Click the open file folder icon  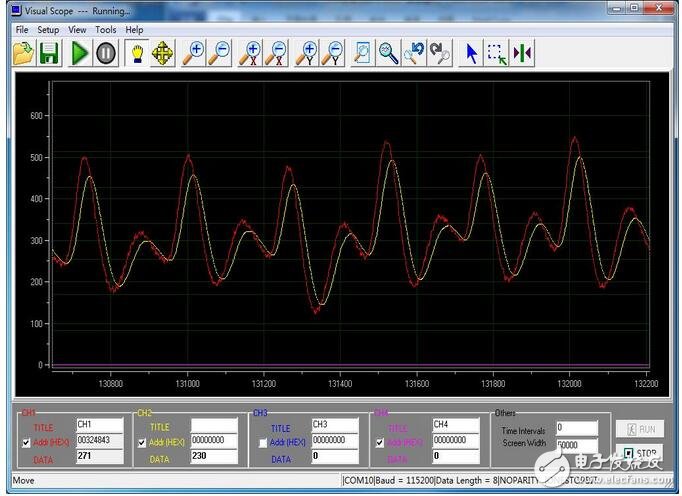[x=24, y=53]
